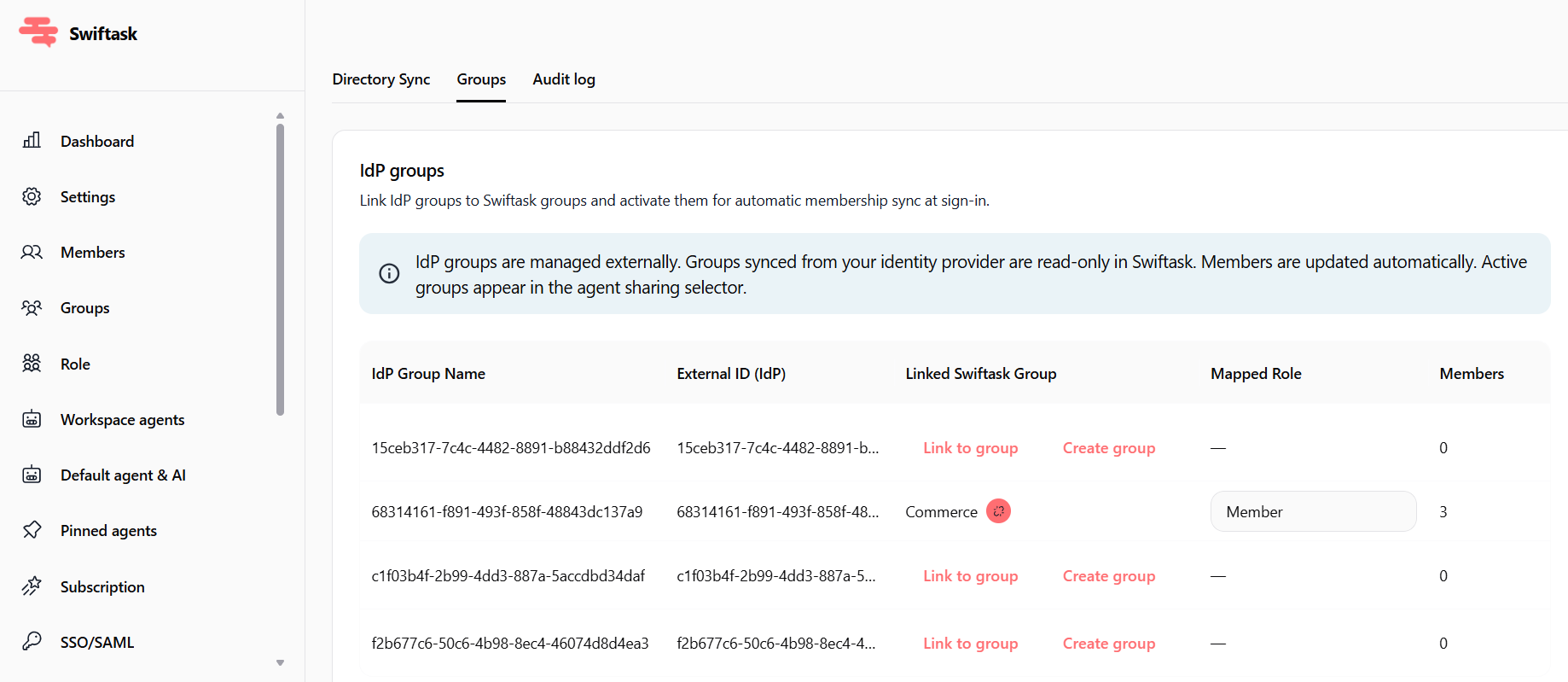Click the sidebar scrollbar thumb
The width and height of the screenshot is (1568, 682).
pyautogui.click(x=280, y=270)
